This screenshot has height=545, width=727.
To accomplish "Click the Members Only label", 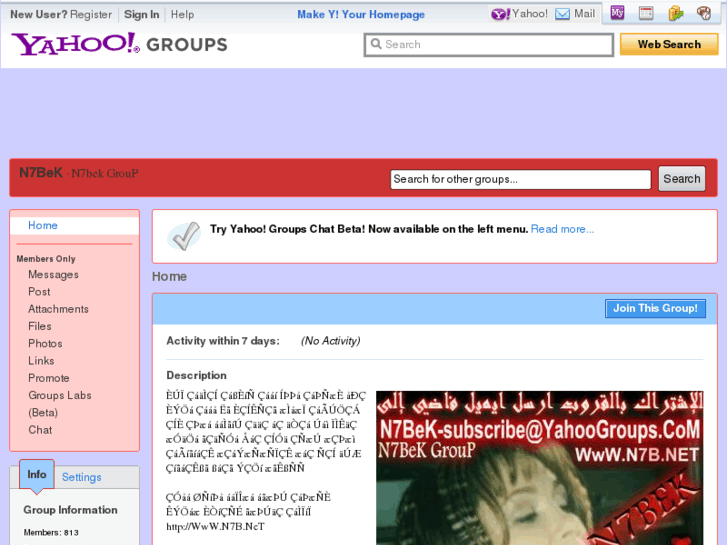I will pyautogui.click(x=46, y=259).
